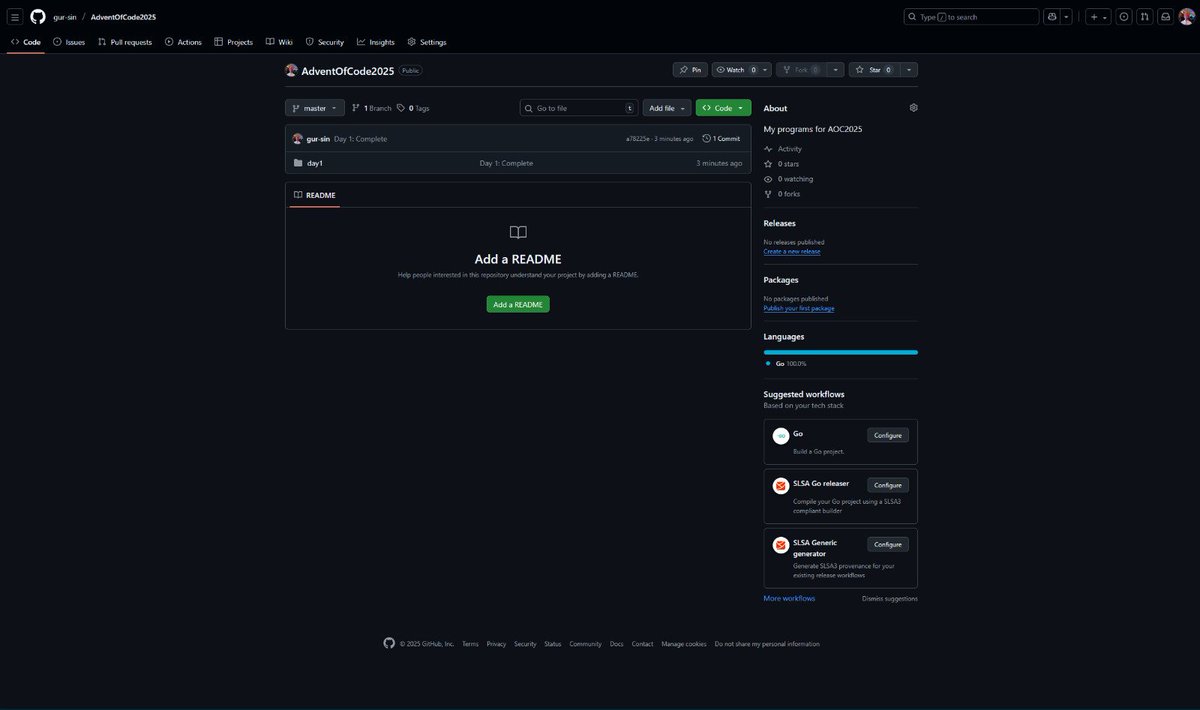This screenshot has height=710, width=1200.
Task: Open the Manage cookies footer link
Action: tap(684, 644)
